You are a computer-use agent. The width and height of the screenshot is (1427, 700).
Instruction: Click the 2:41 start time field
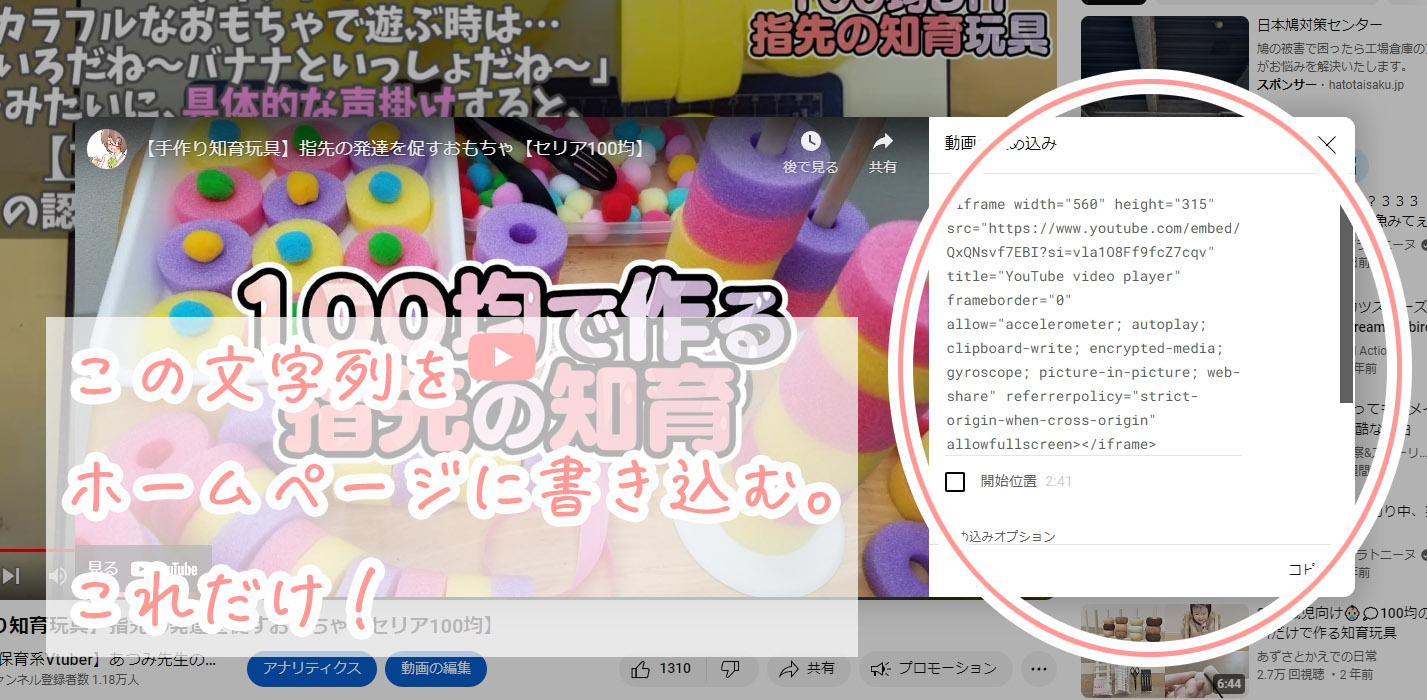1059,481
